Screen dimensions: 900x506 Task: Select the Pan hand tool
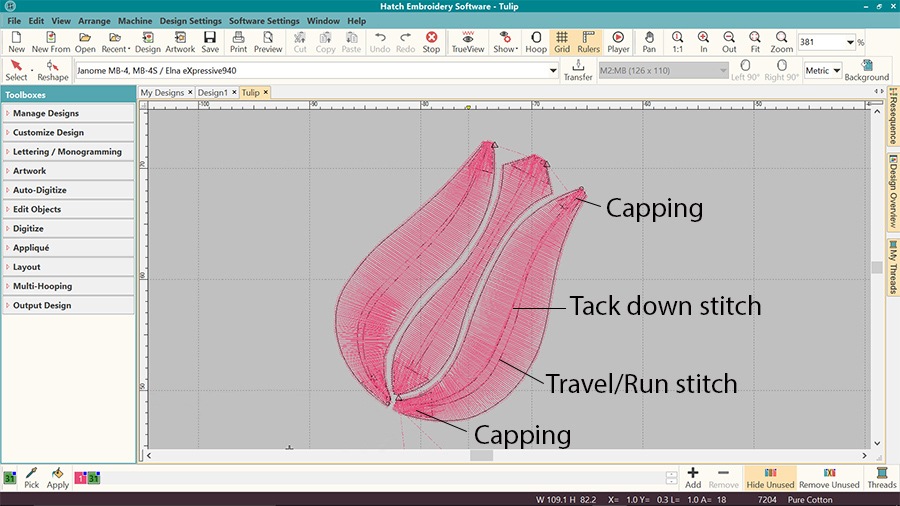click(650, 41)
